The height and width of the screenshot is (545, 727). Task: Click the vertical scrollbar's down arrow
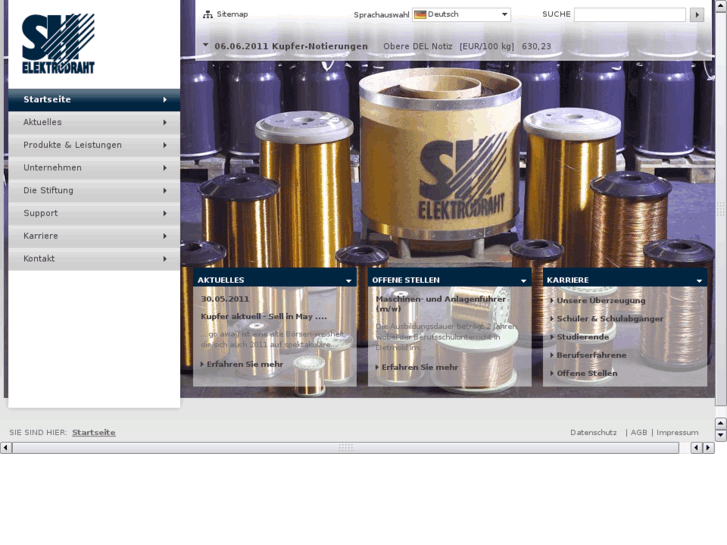click(721, 436)
